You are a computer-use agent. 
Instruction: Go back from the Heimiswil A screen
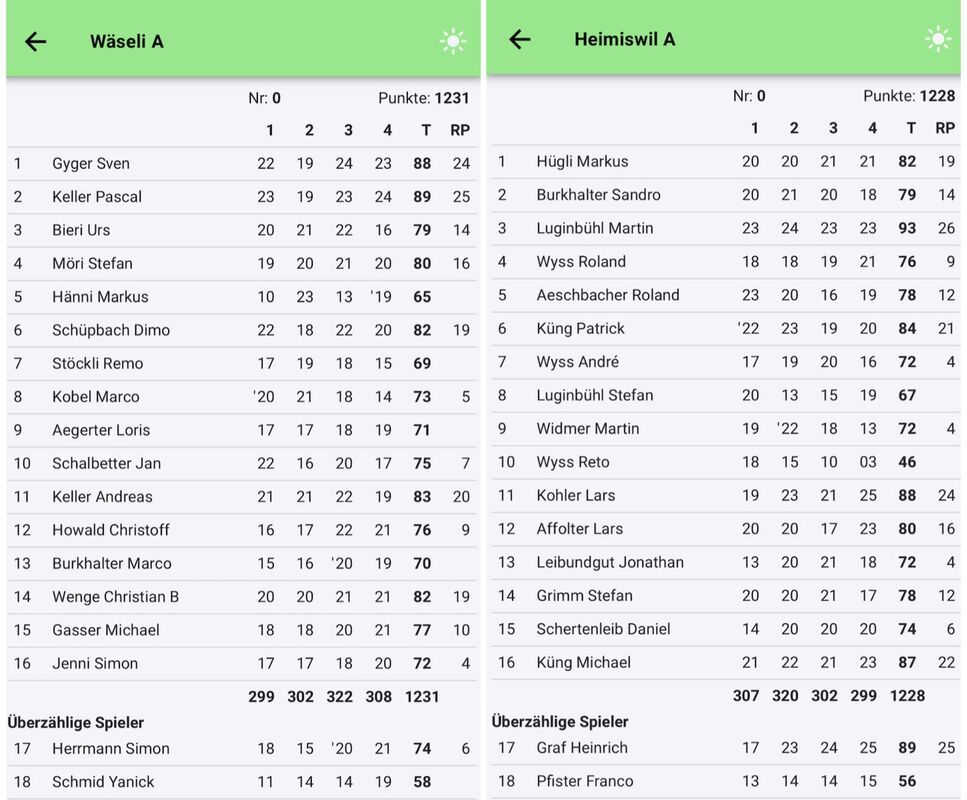click(x=520, y=39)
